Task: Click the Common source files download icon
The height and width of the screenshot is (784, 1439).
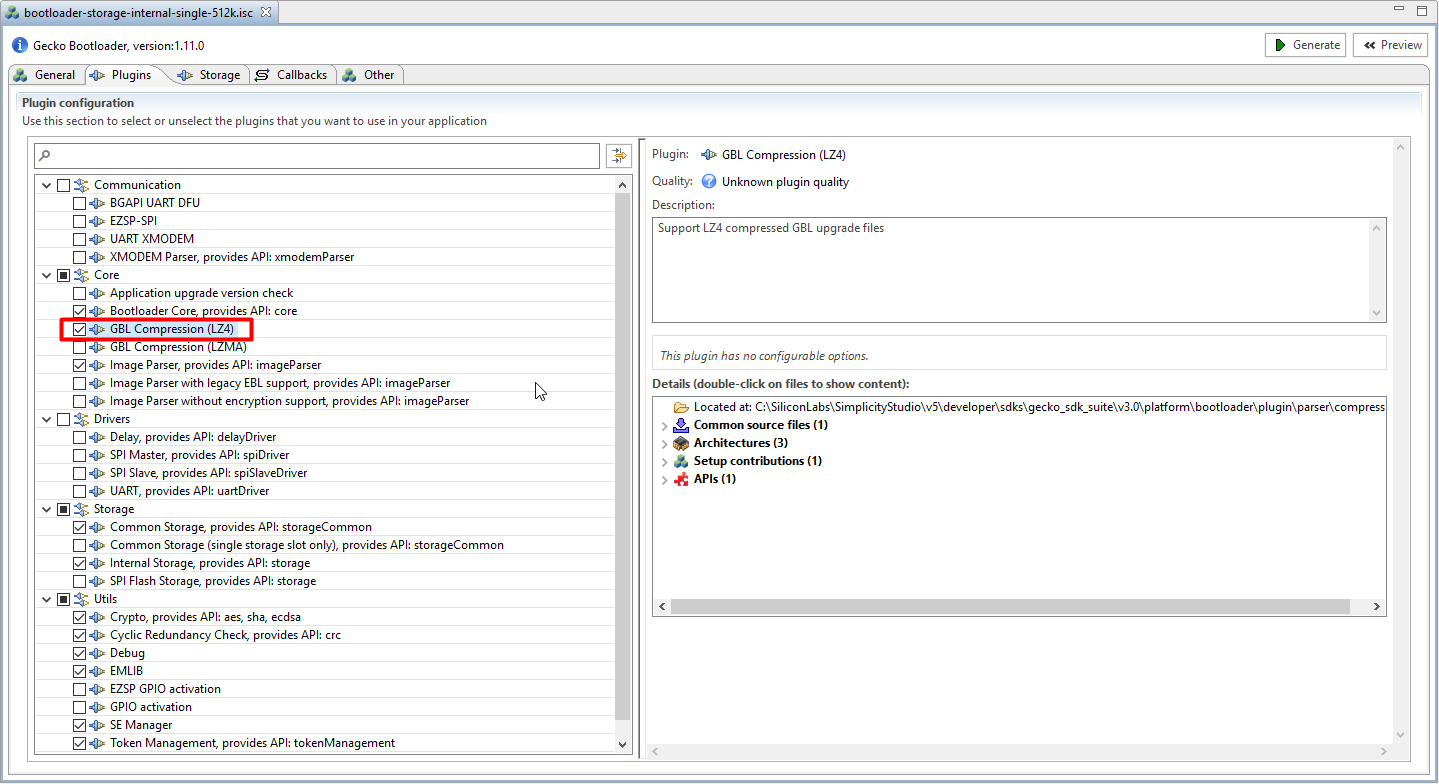Action: pos(681,425)
